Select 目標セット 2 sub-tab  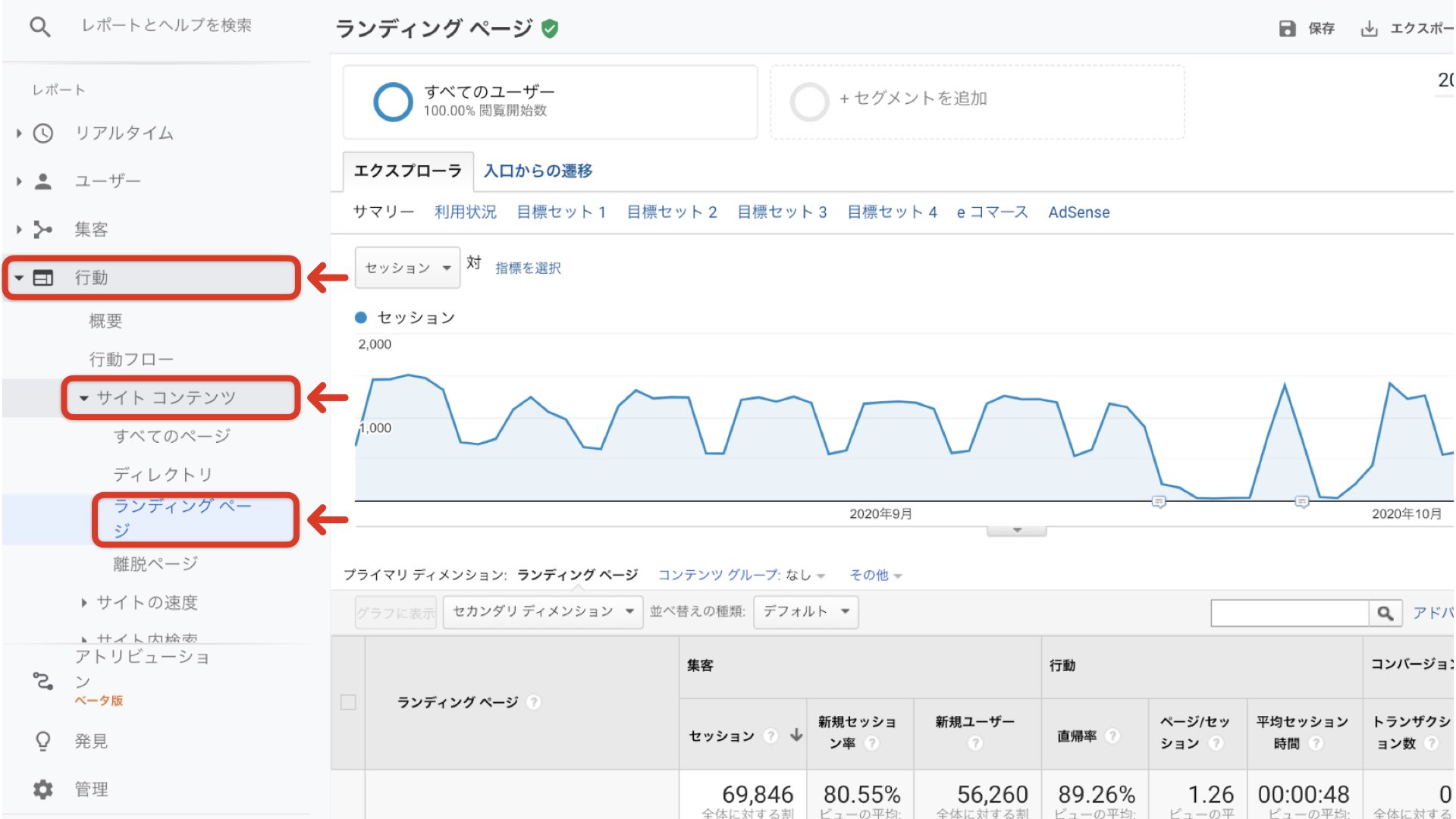(672, 212)
